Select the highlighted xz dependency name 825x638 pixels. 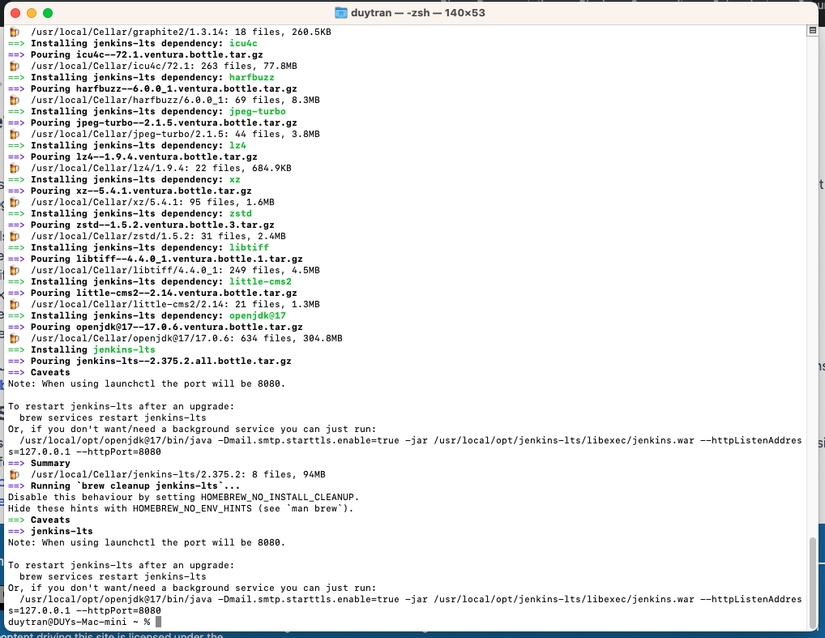pyautogui.click(x=235, y=179)
